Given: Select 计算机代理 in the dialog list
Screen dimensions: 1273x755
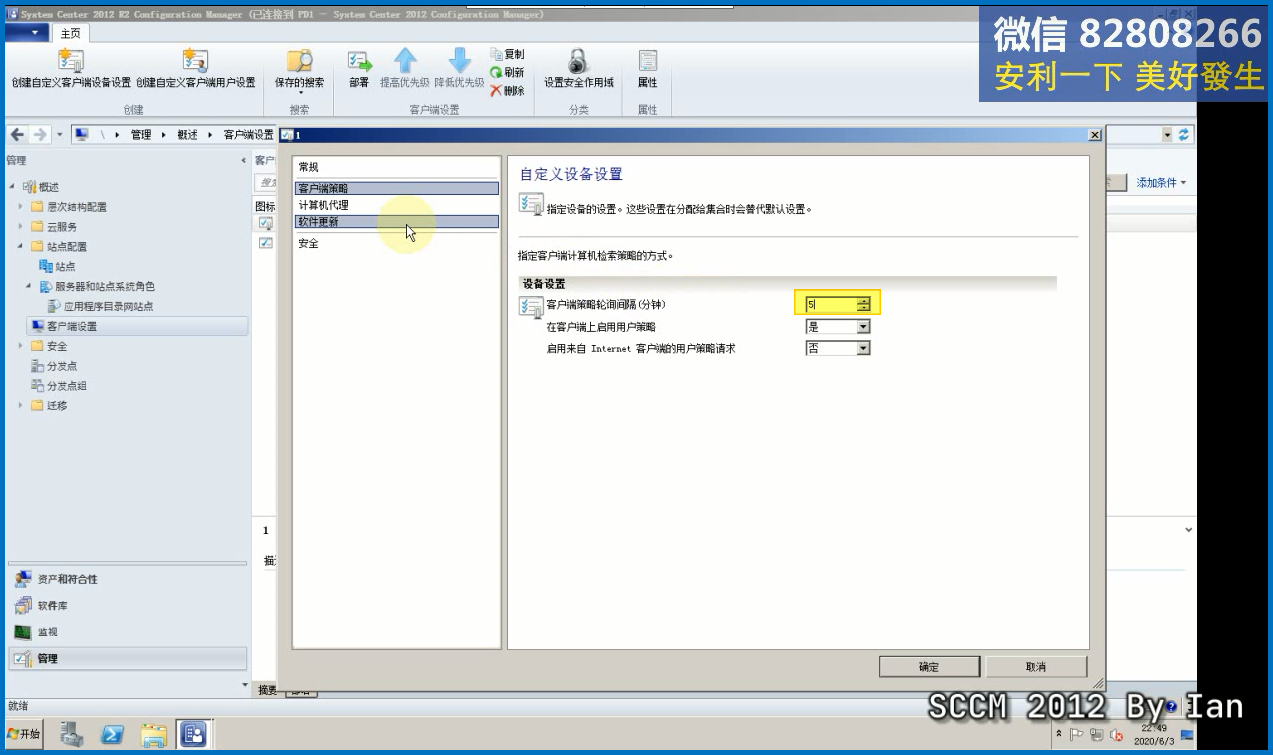Looking at the screenshot, I should pyautogui.click(x=397, y=205).
